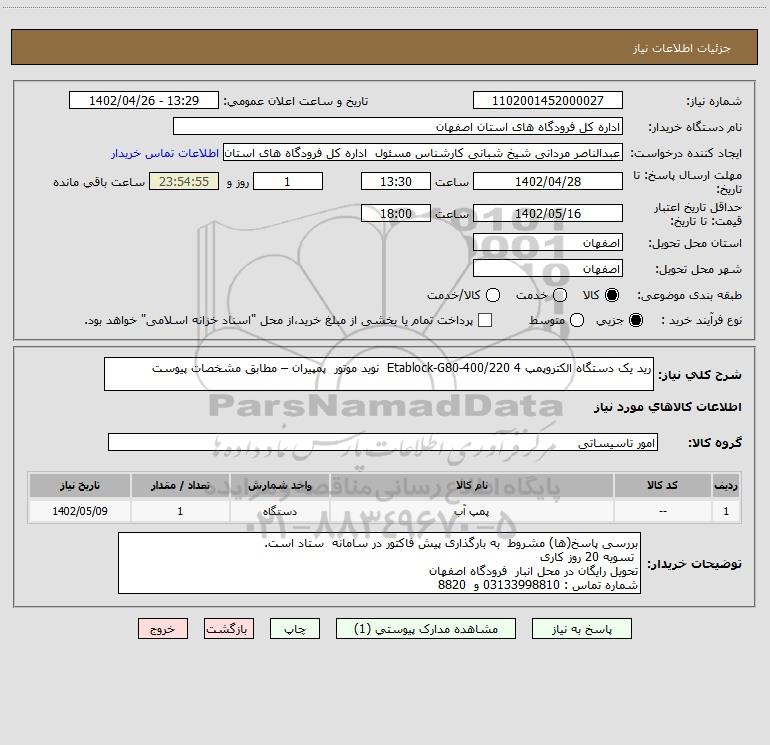
Task: Click the اطلاعات کالاهای مورد نیاز heading
Action: pos(668,407)
